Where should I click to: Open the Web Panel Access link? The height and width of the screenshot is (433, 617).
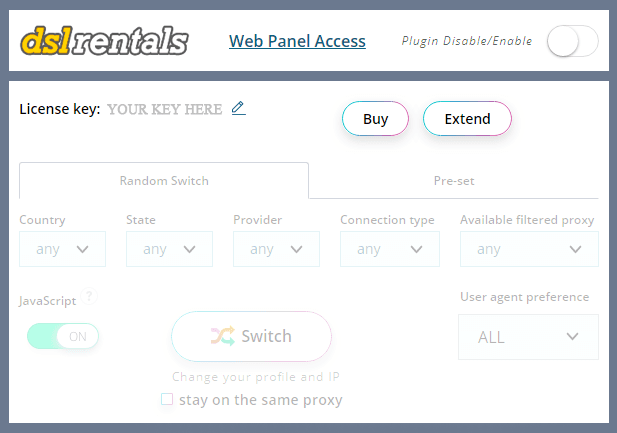point(297,41)
